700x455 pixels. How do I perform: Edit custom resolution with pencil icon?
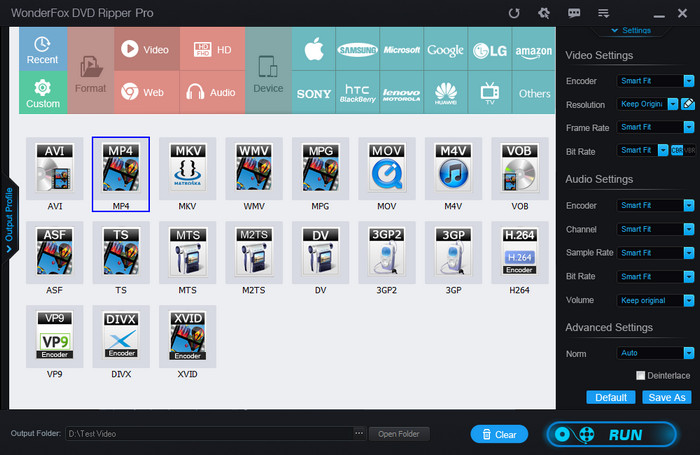click(x=688, y=104)
